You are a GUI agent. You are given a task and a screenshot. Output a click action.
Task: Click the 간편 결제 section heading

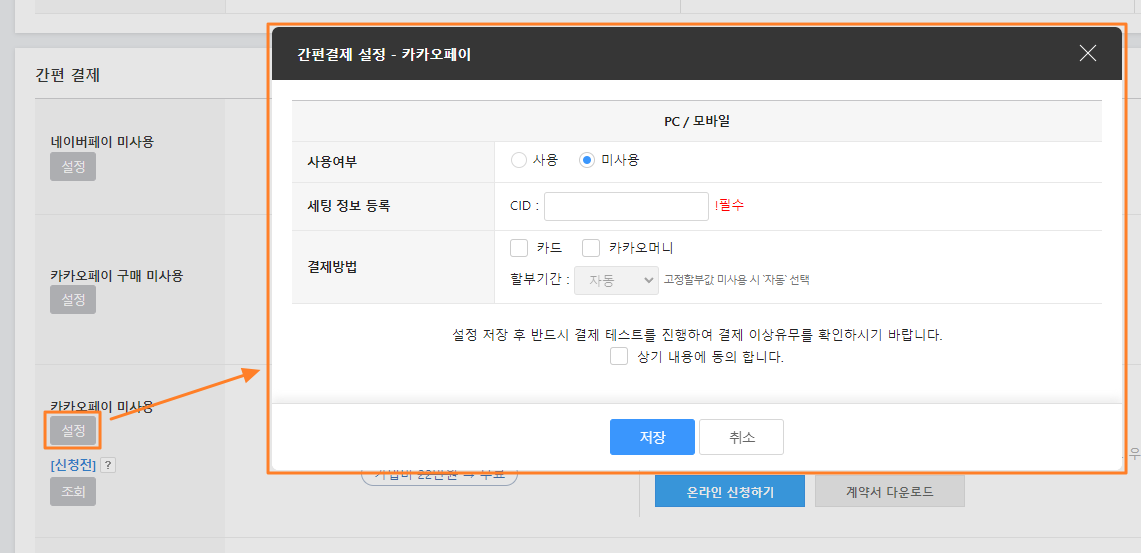[67, 75]
